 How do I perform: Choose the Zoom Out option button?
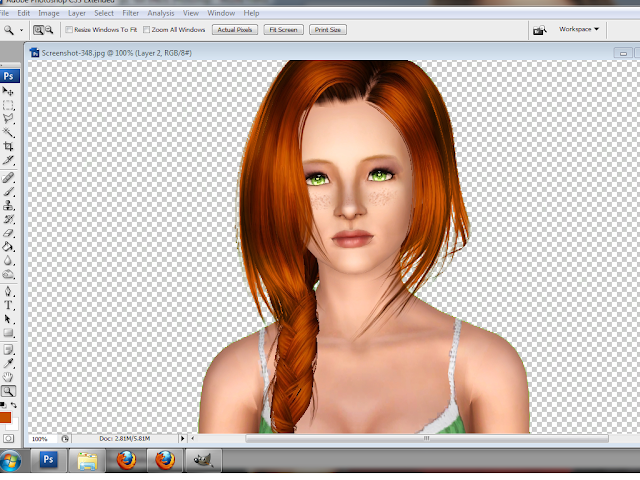tap(49, 30)
